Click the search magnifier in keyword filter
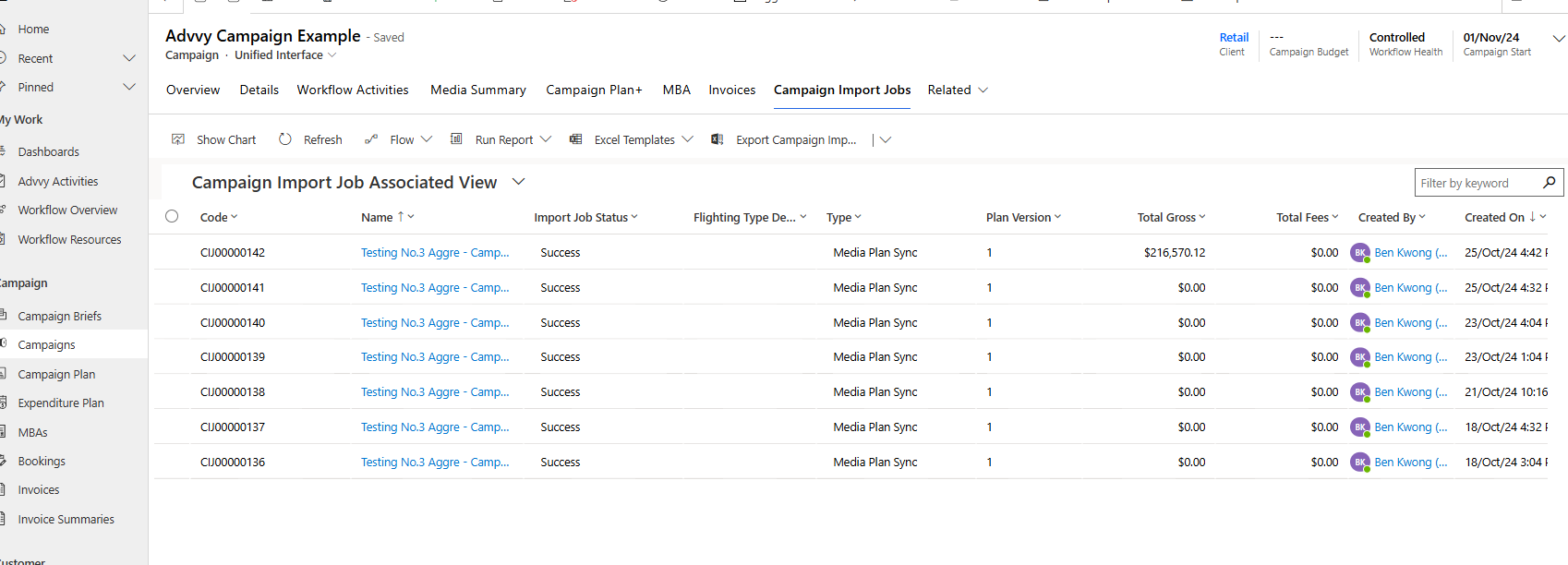 pos(1550,183)
